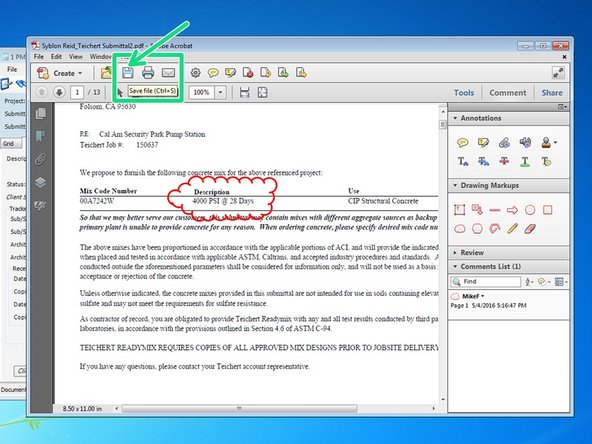Select the Highlight Text tool in Annotations
This screenshot has width=592, height=444.
pyautogui.click(x=483, y=142)
